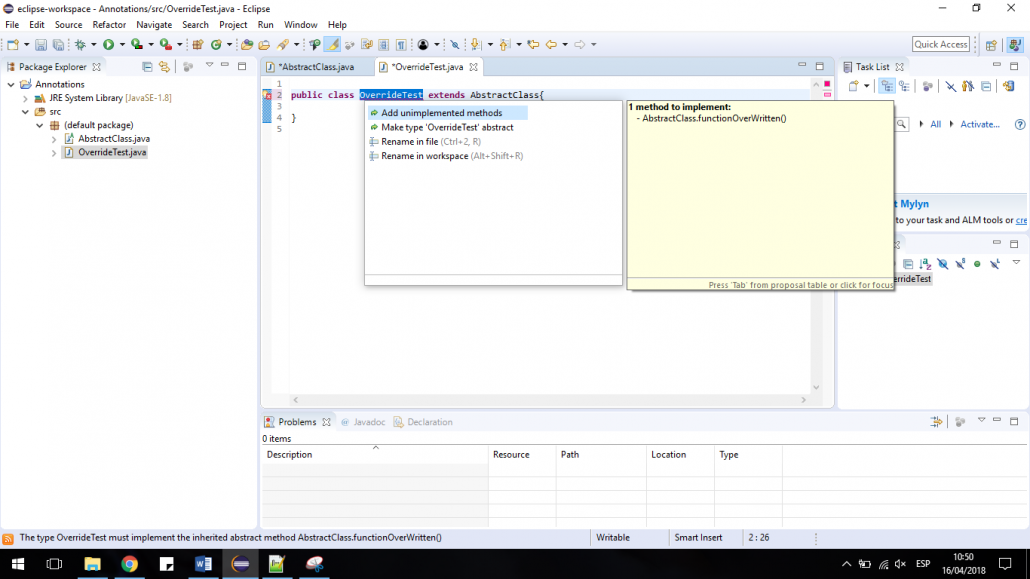Toggle Mark Occurrences with the highlighter icon
The width and height of the screenshot is (1030, 579).
[x=331, y=44]
